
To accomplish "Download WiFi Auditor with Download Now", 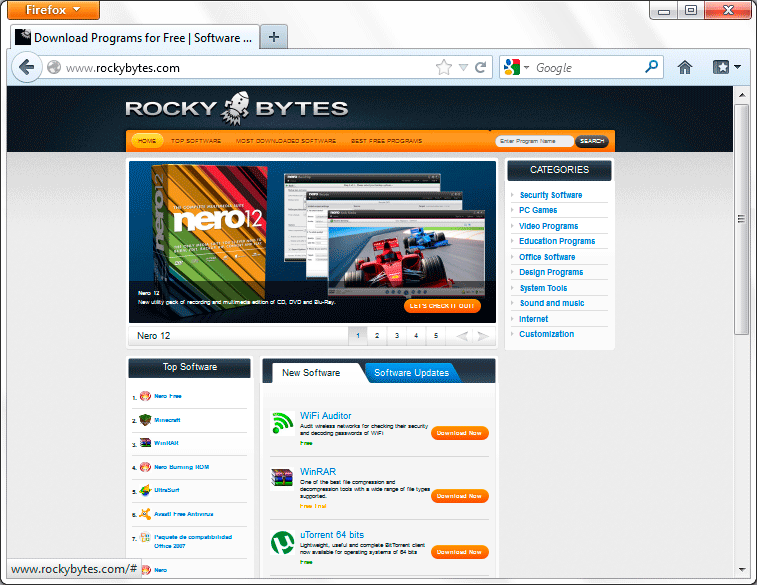I will coord(459,433).
